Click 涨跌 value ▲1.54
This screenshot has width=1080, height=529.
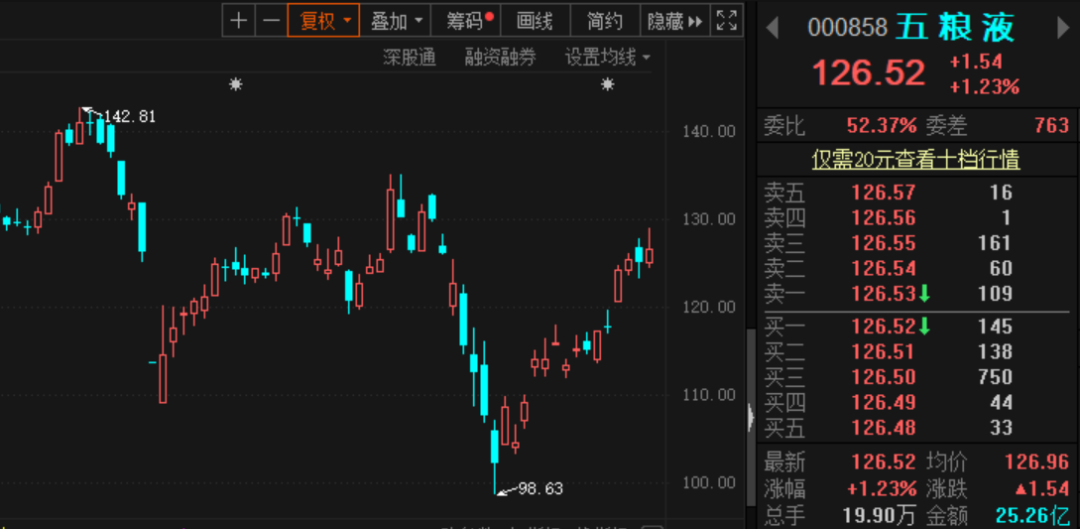pos(1041,489)
